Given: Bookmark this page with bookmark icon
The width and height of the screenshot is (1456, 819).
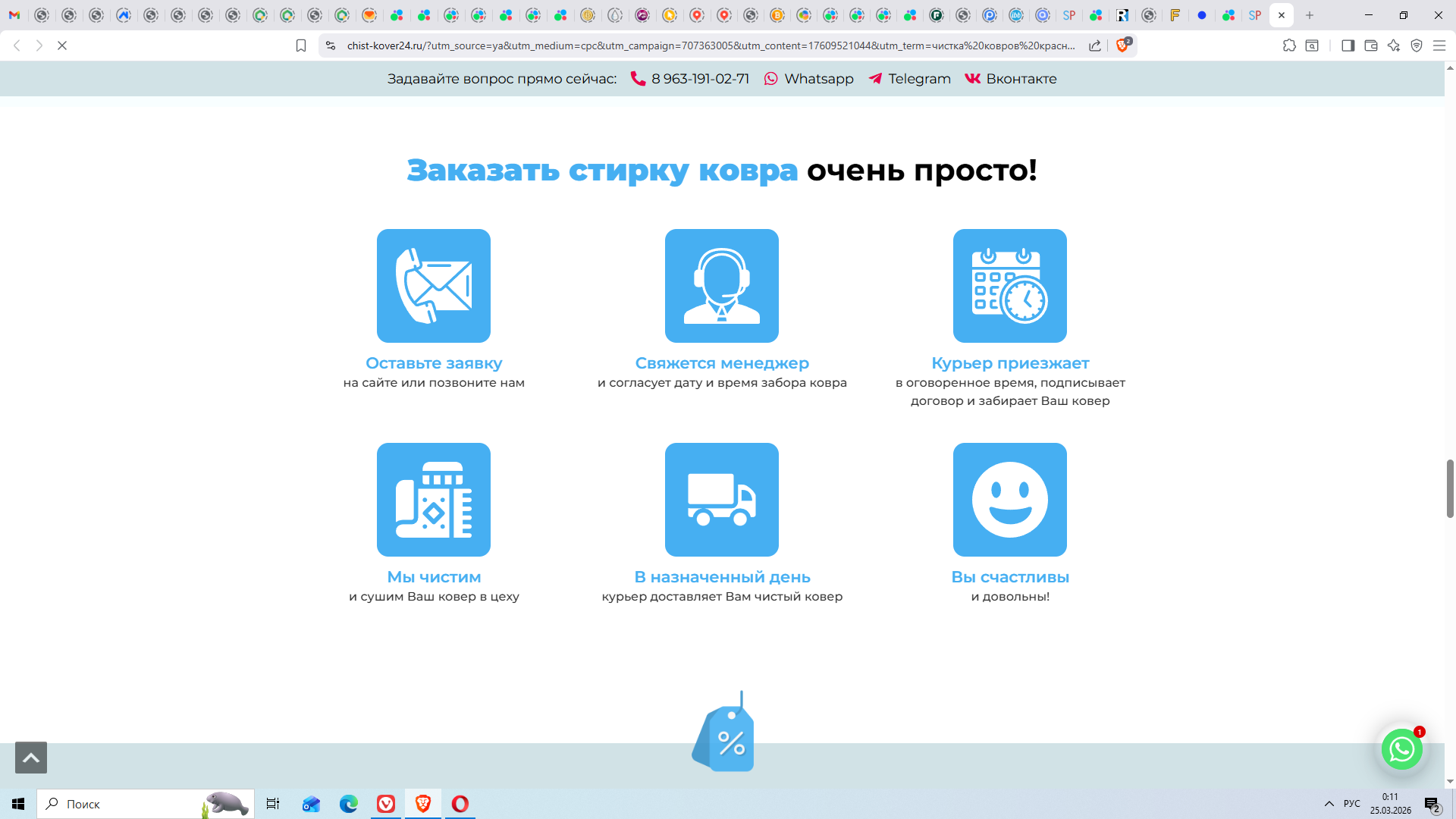Looking at the screenshot, I should coord(301,45).
